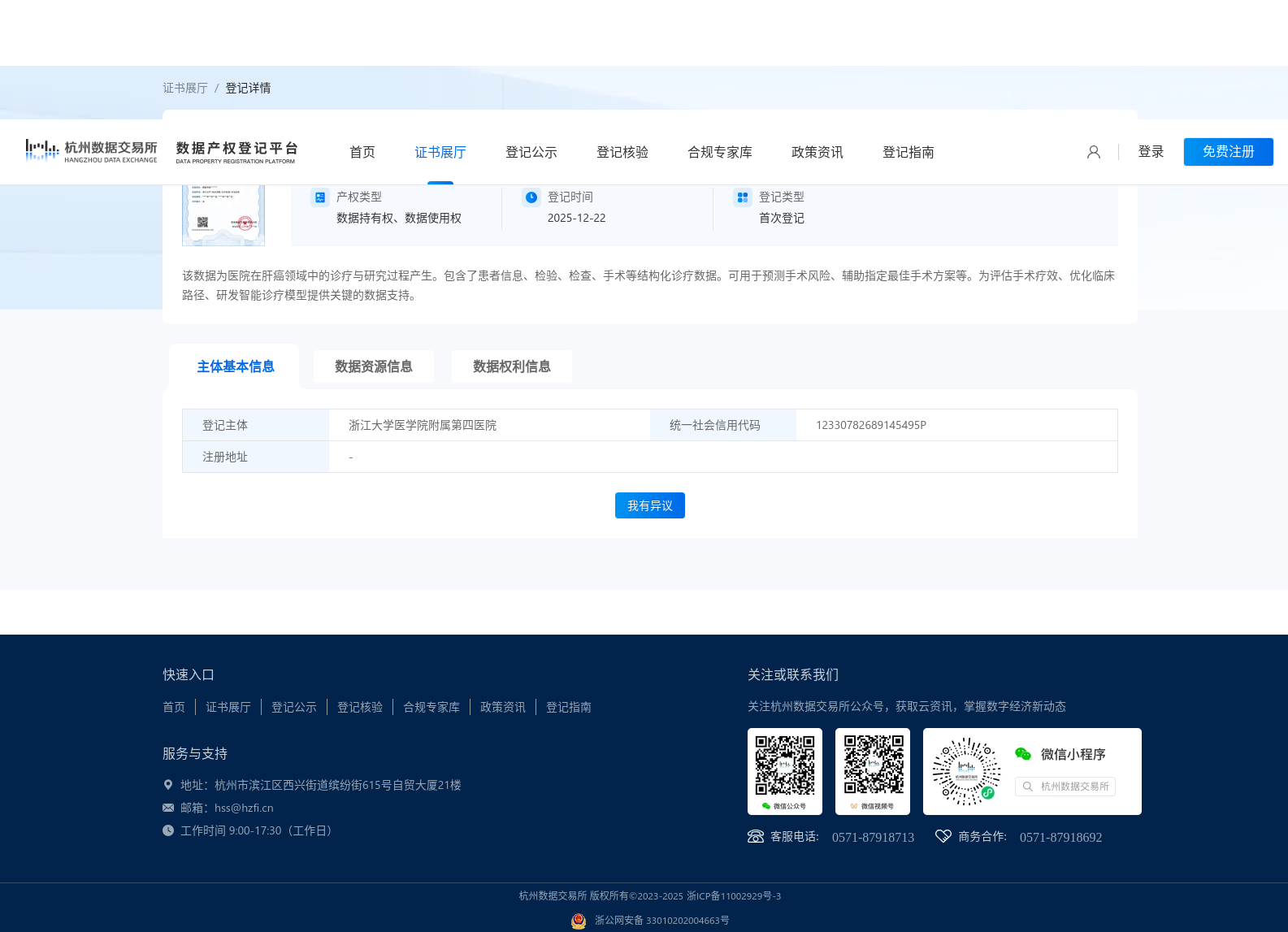Click the green WeChat logo icon
This screenshot has width=1288, height=932.
tap(1023, 754)
